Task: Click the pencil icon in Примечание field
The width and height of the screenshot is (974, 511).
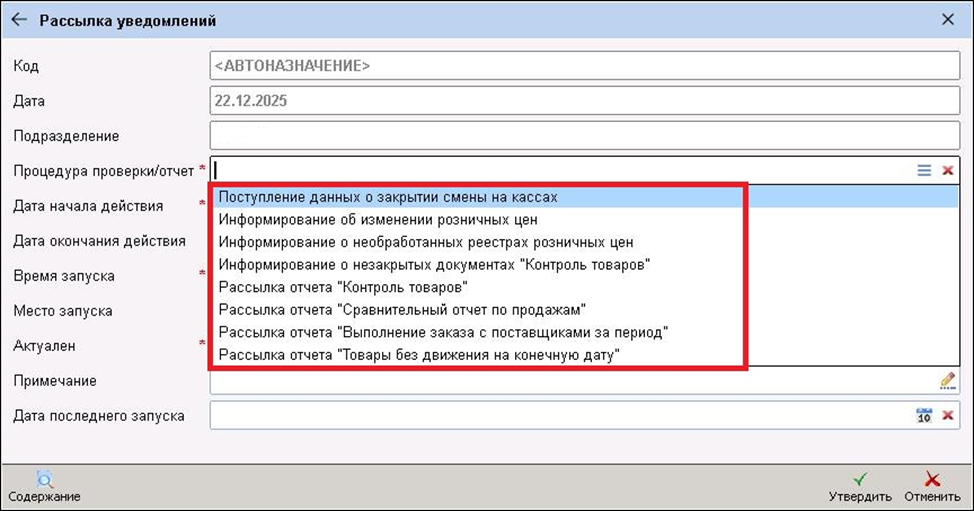Action: pos(947,380)
